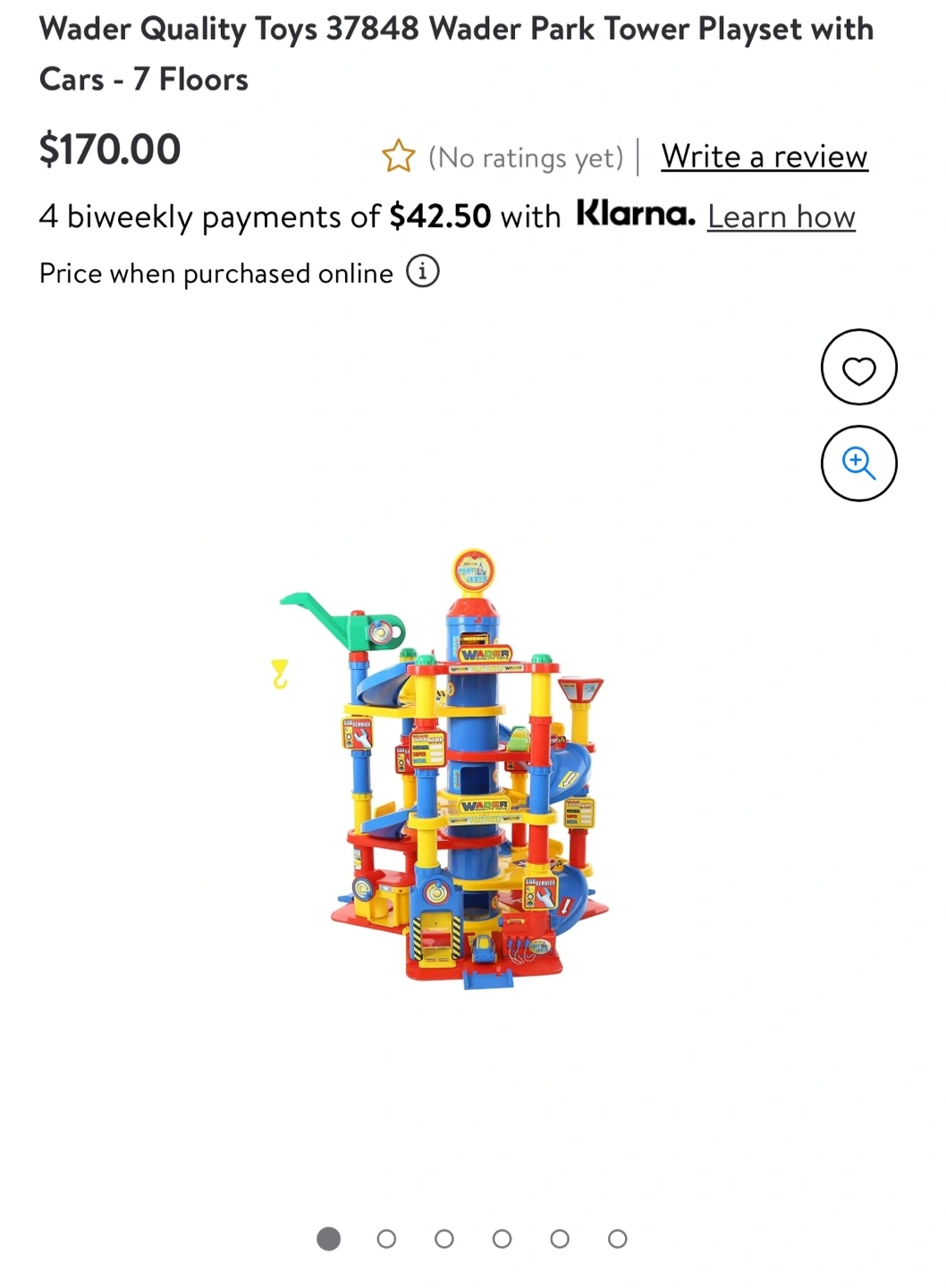946x1288 pixels.
Task: Tap the $170.00 price
Action: (110, 148)
